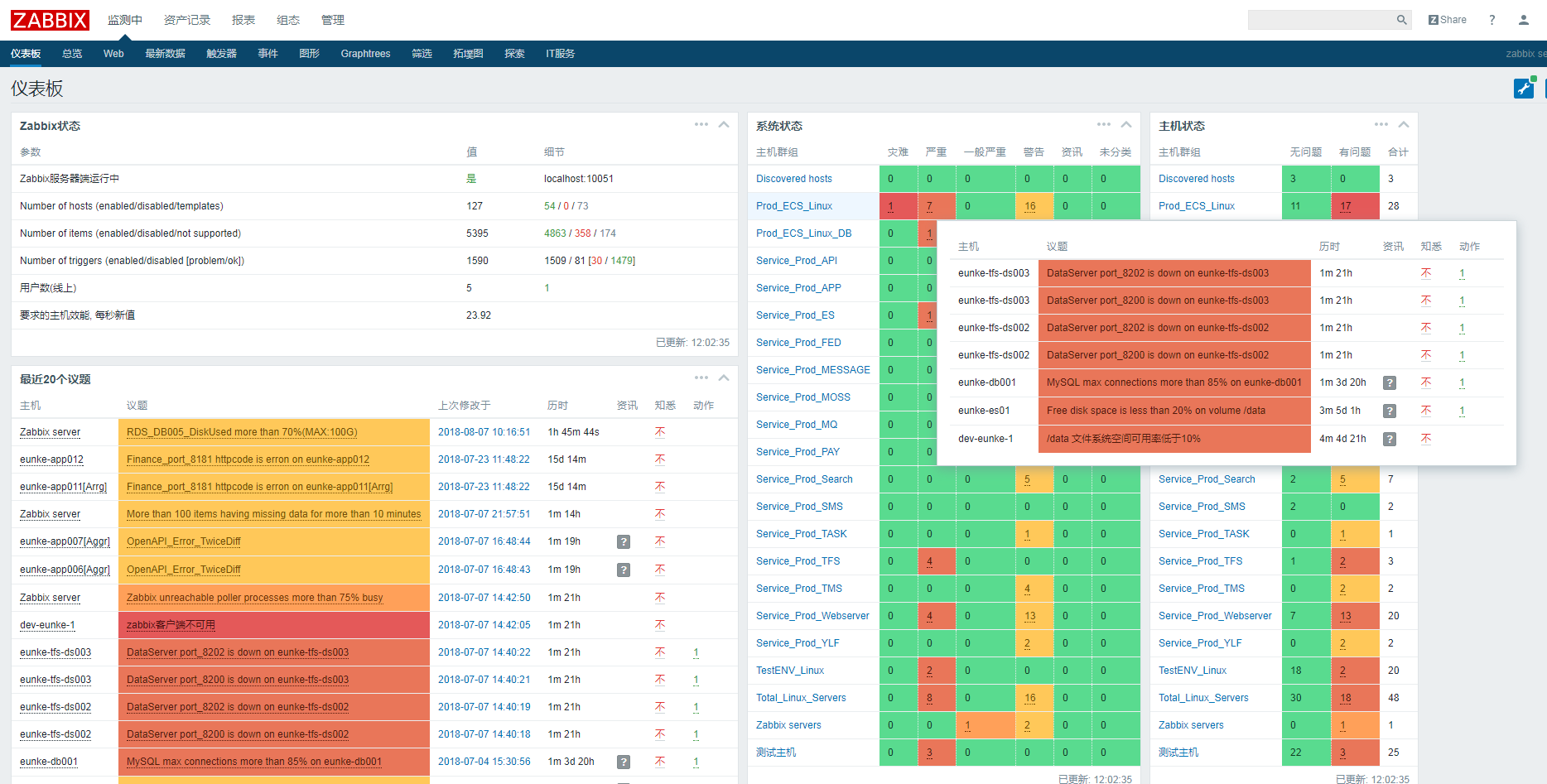Collapse the Zabbix status widget

(724, 125)
